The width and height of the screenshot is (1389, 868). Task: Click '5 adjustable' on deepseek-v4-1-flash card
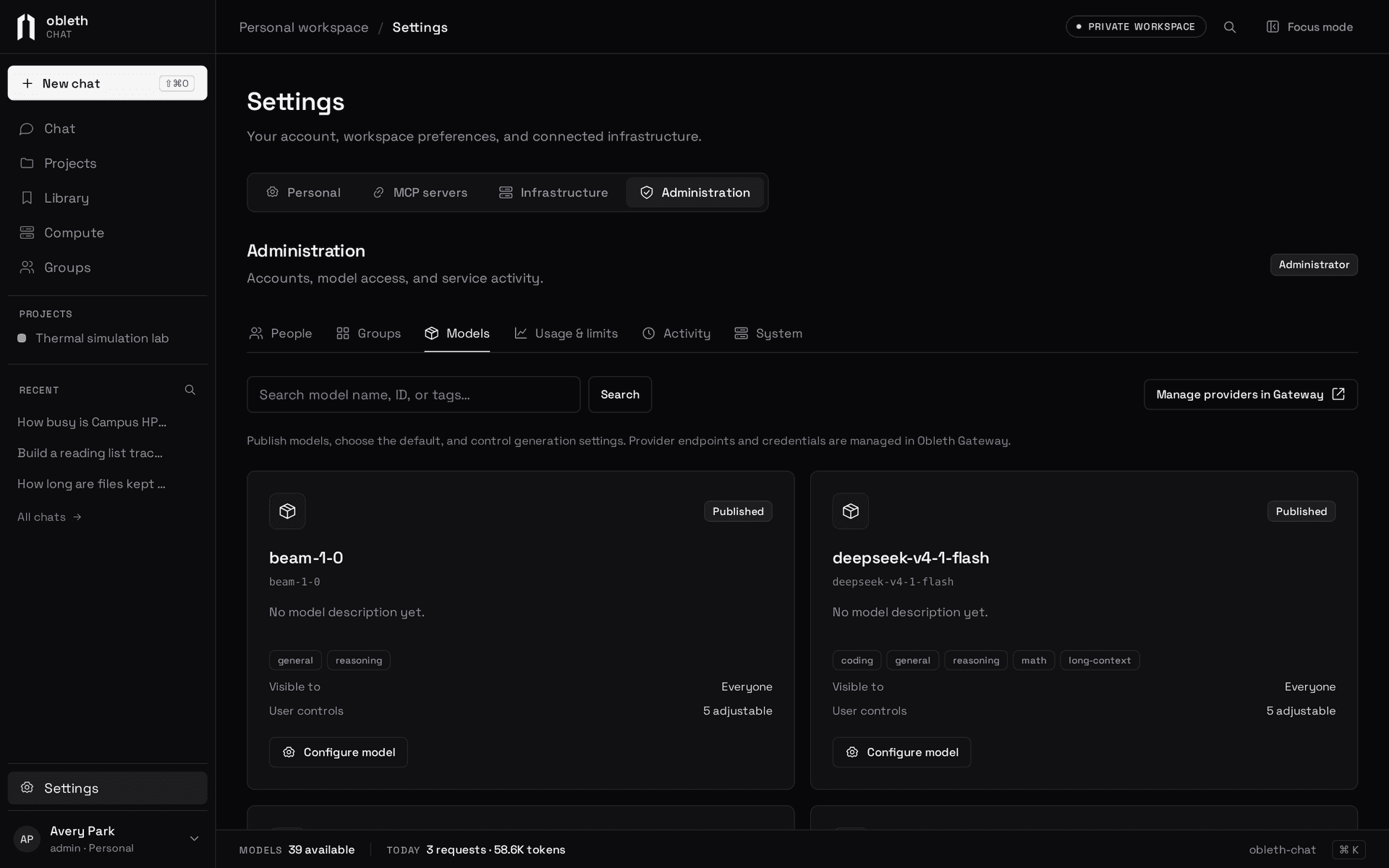click(1301, 711)
